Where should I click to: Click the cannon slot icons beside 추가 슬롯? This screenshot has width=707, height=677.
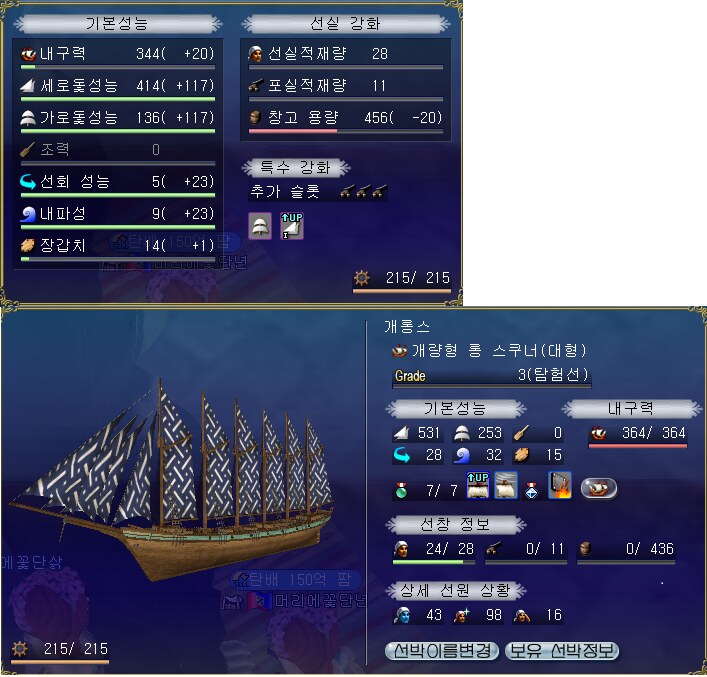point(364,192)
